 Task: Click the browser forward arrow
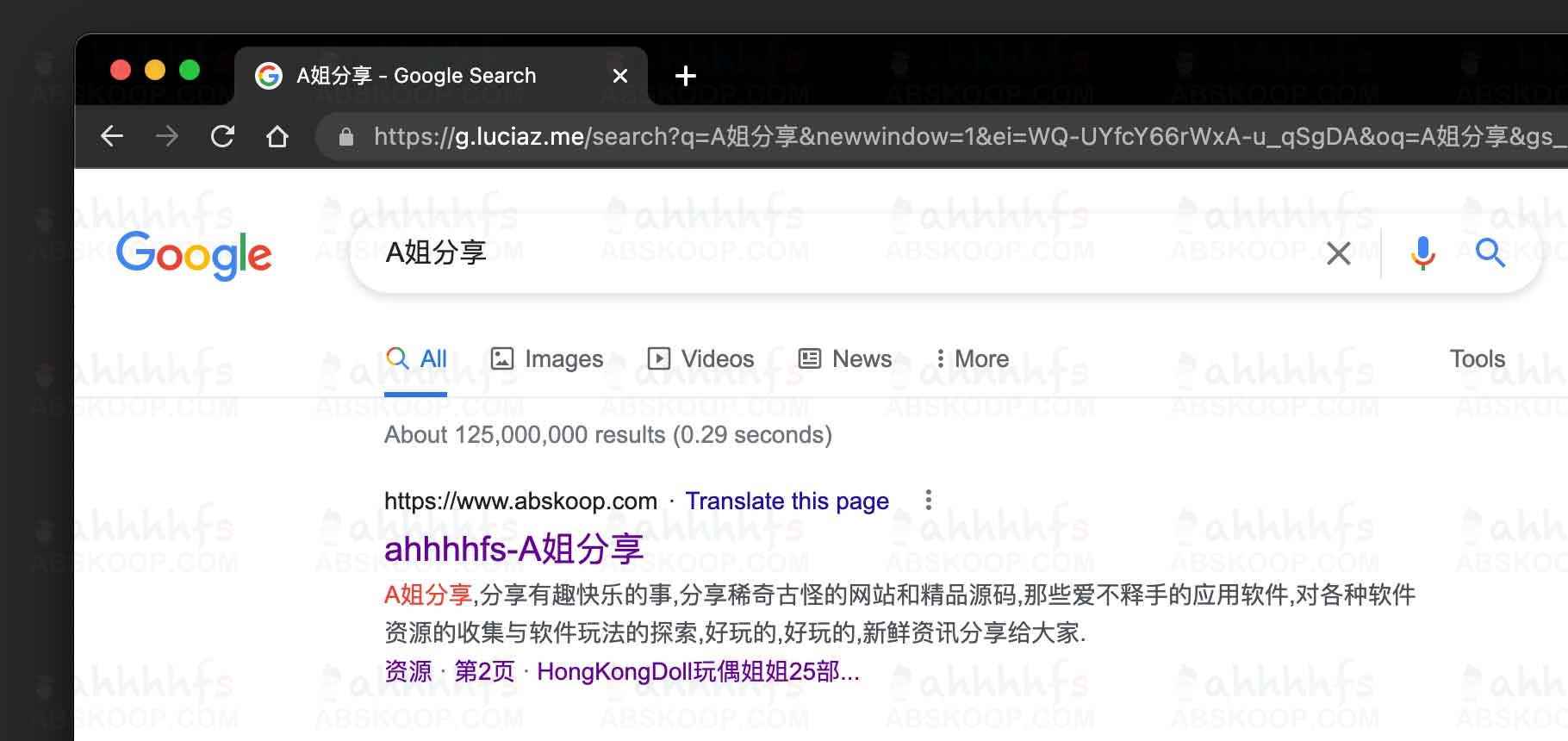pyautogui.click(x=167, y=136)
